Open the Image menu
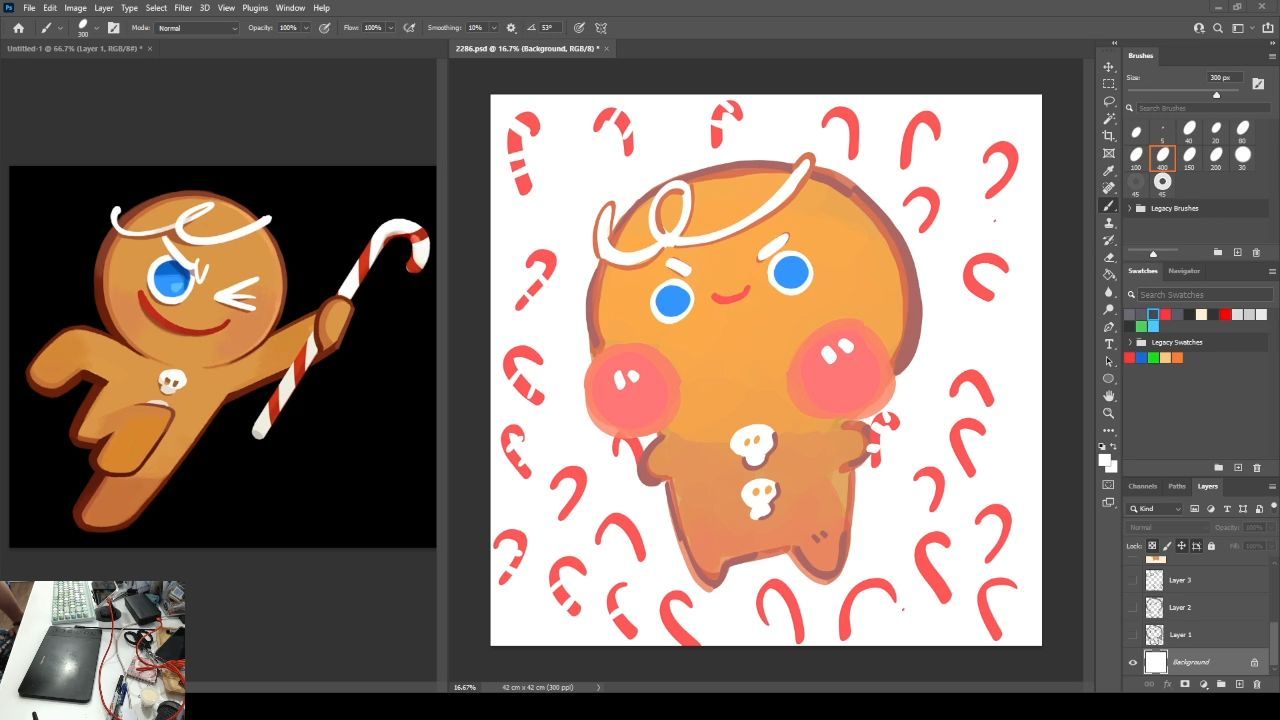This screenshot has height=720, width=1280. [75, 8]
